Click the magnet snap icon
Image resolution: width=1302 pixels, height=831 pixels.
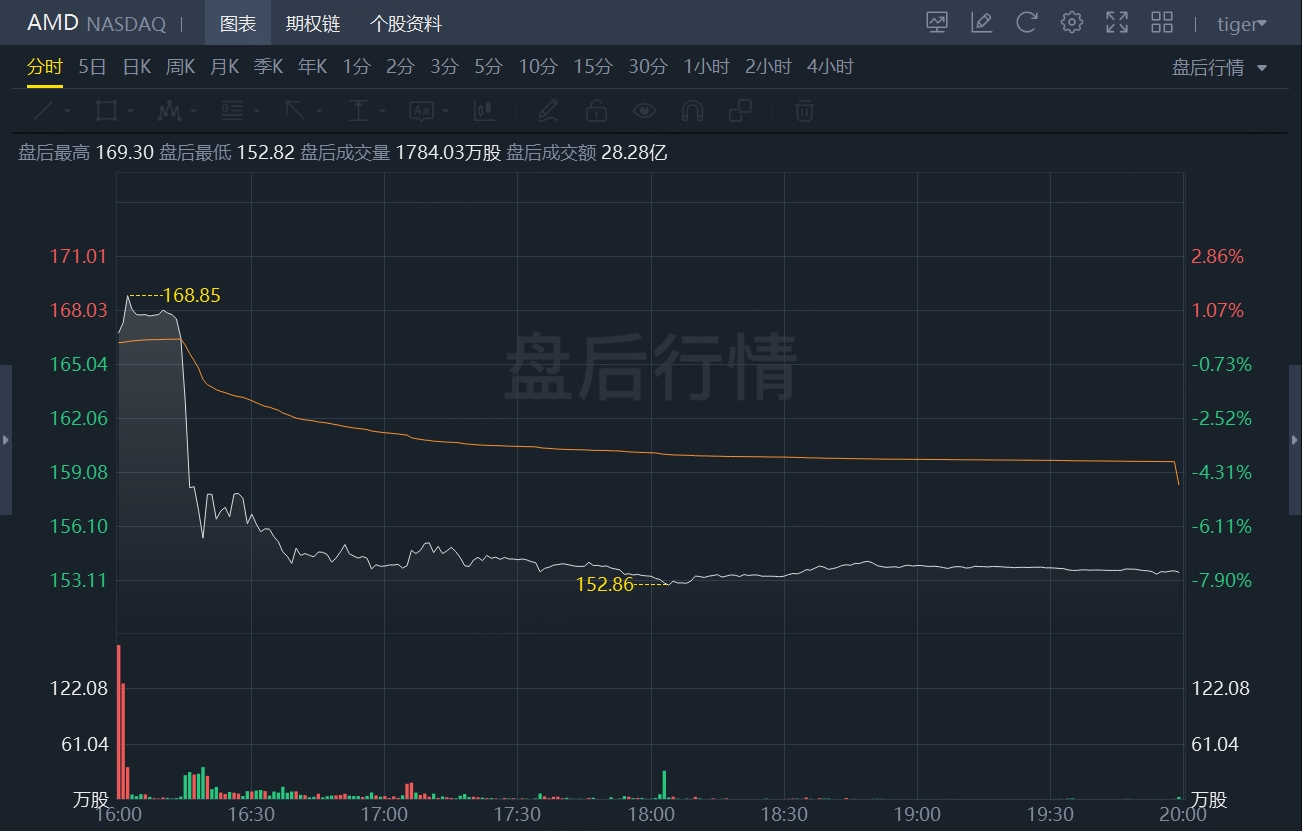692,110
